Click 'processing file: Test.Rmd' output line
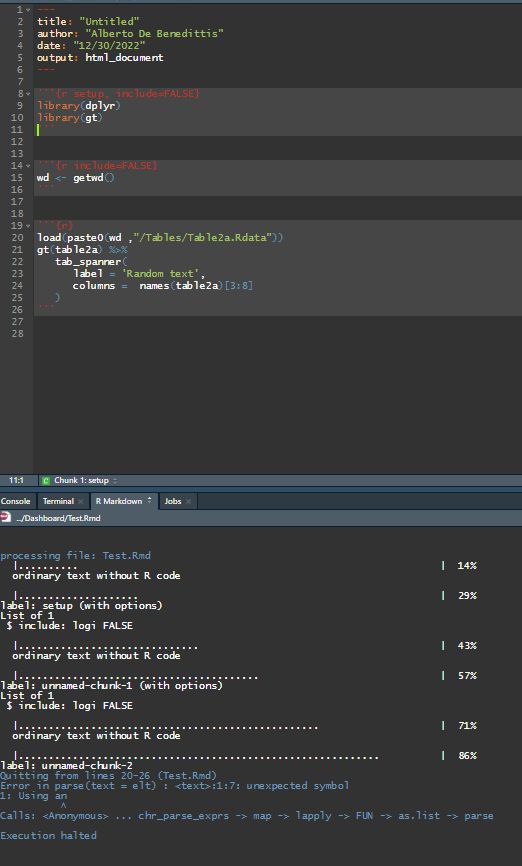Image resolution: width=522 pixels, height=866 pixels. tap(76, 556)
